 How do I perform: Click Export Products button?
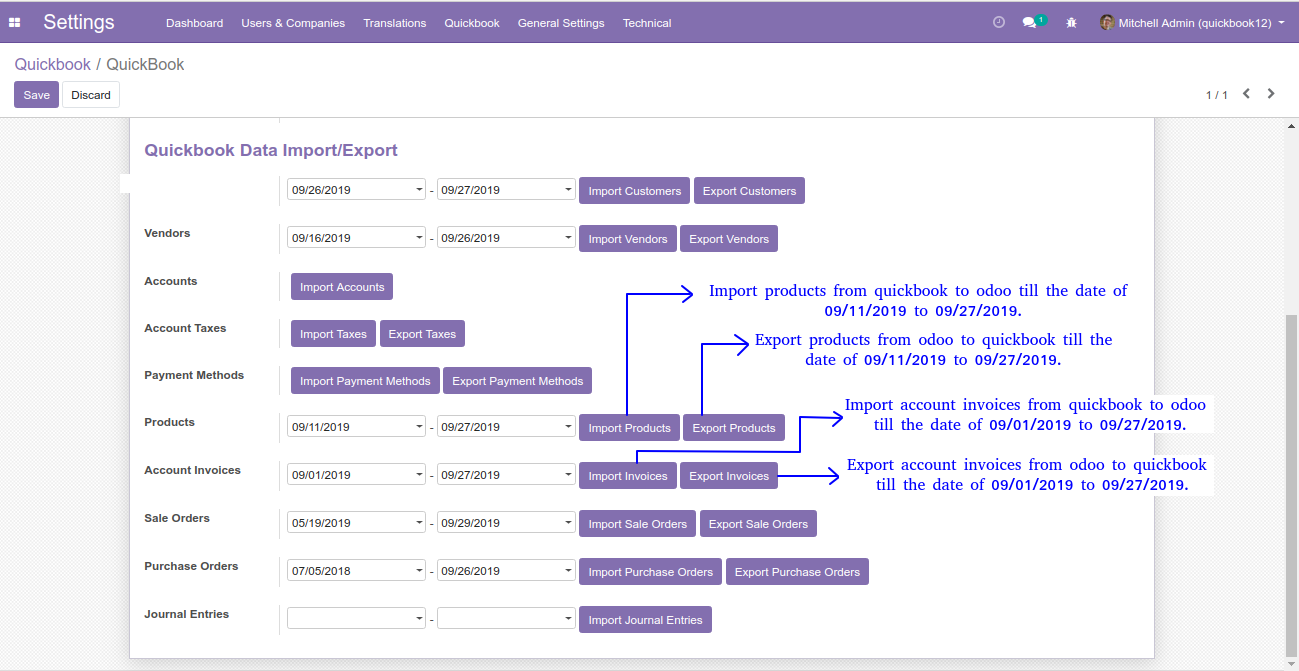[x=734, y=428]
